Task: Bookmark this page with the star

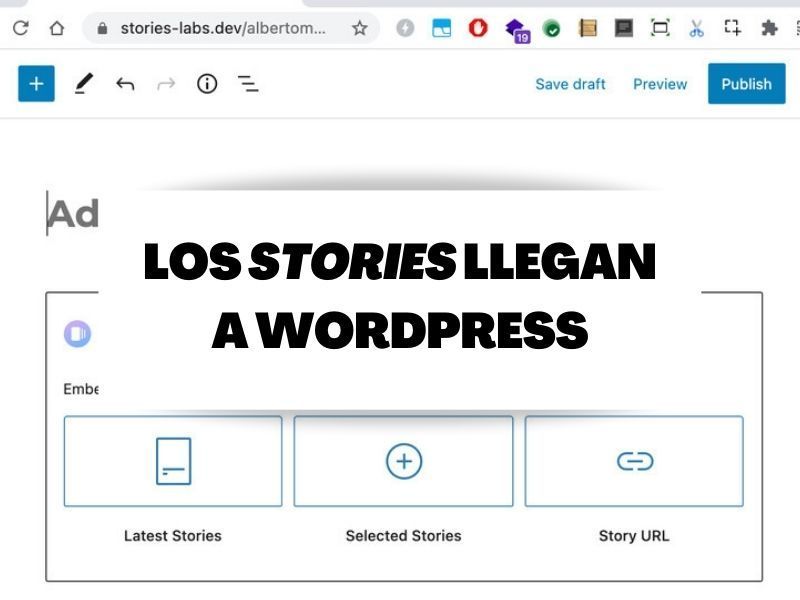Action: (x=360, y=29)
